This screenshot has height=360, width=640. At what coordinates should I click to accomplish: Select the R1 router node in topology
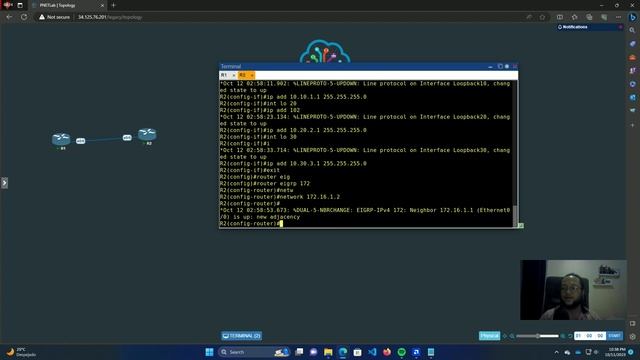tap(61, 139)
